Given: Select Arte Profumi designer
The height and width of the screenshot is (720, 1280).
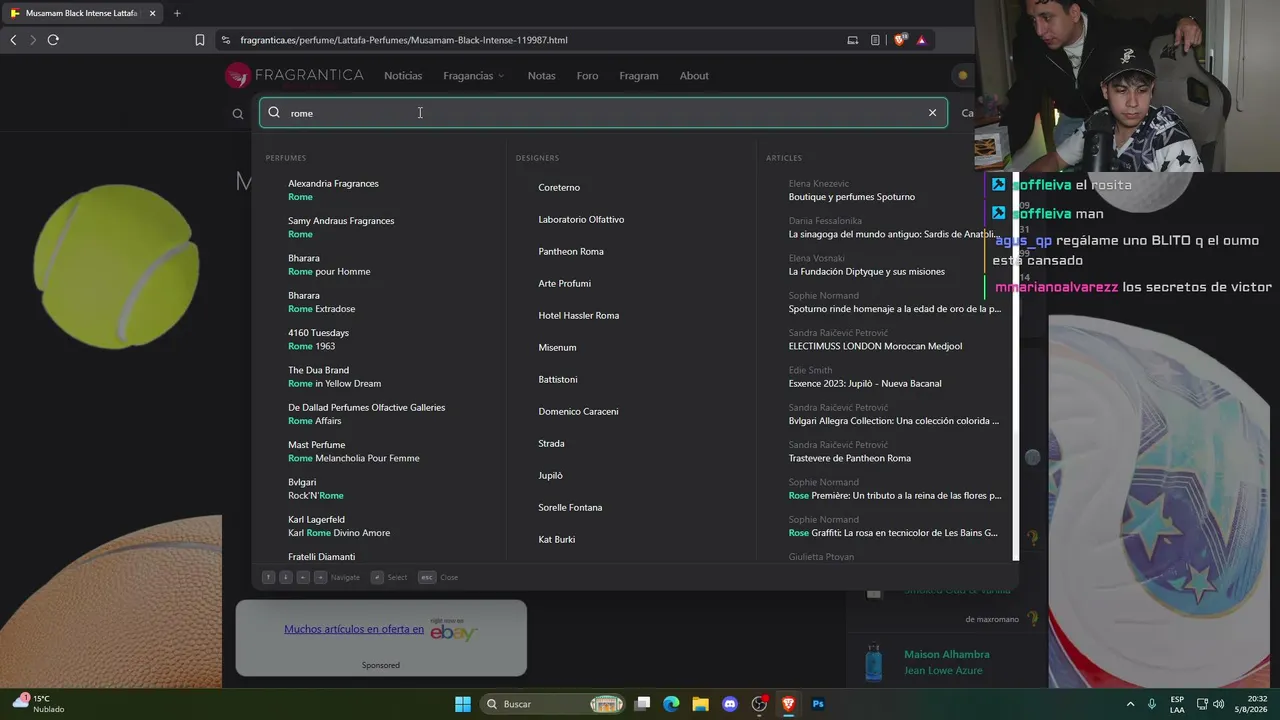Looking at the screenshot, I should 564,284.
